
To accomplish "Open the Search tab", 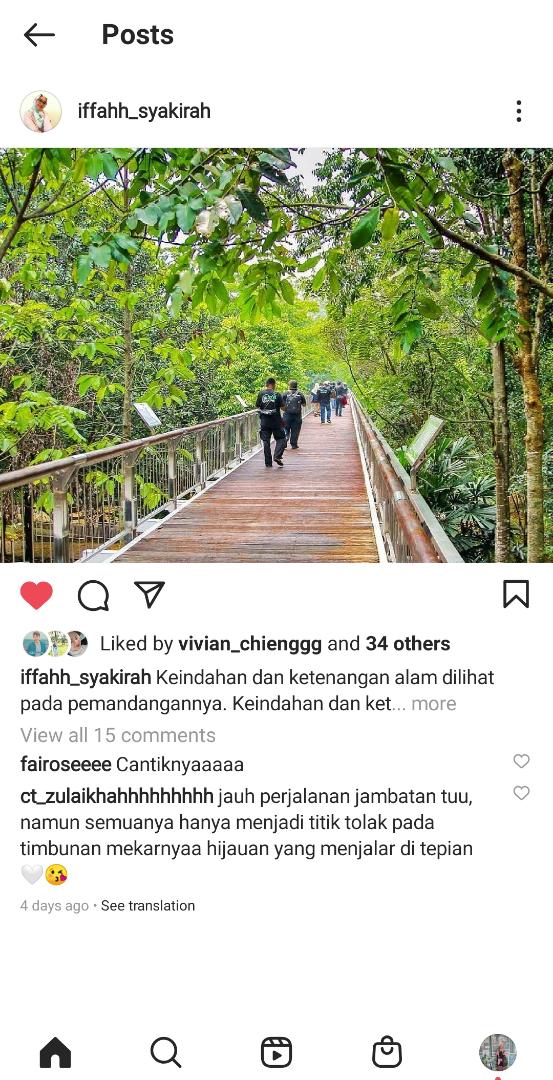I will 166,1052.
